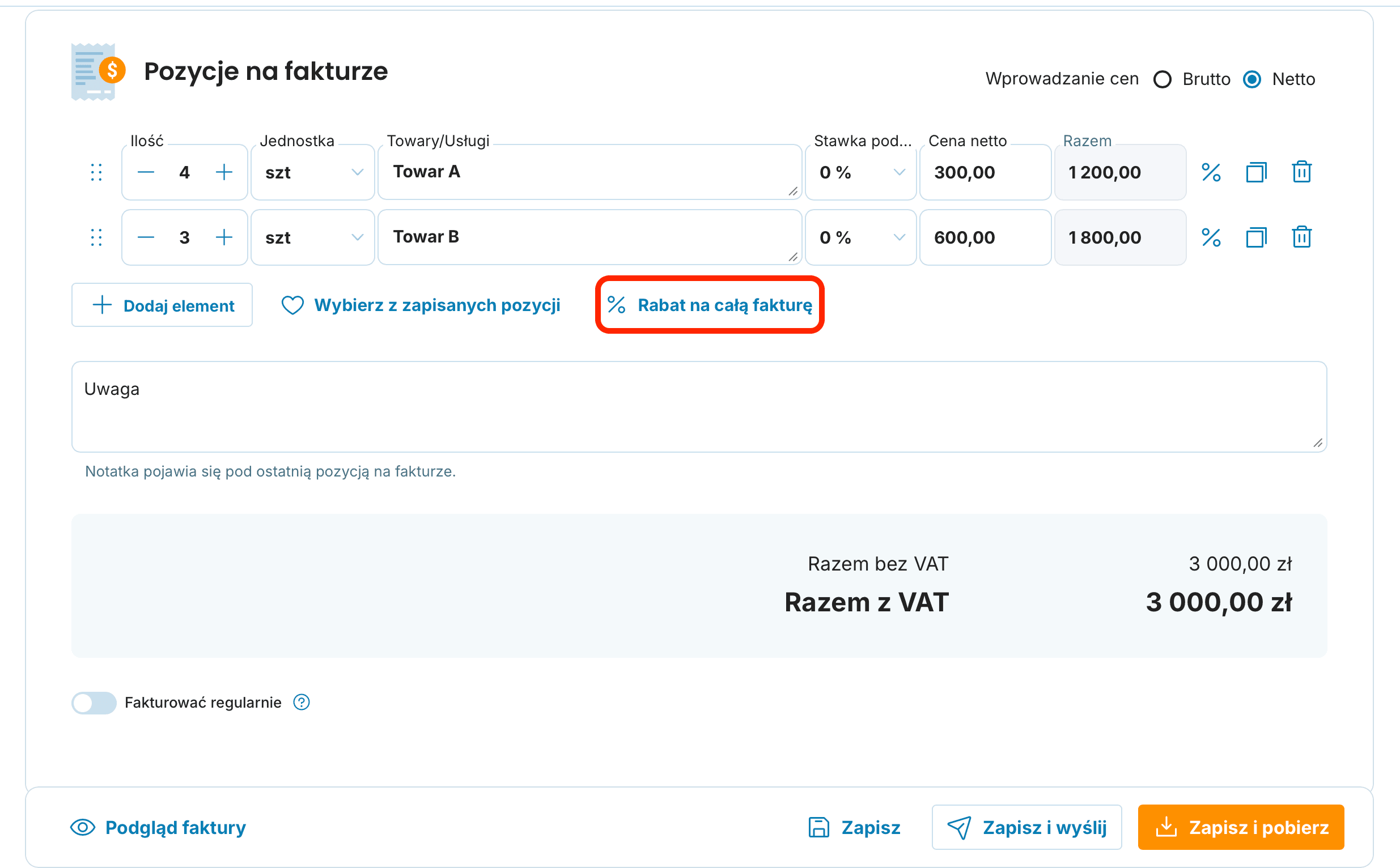1400x868 pixels.
Task: Open help icon next to Fakturować regularnie
Action: point(302,702)
